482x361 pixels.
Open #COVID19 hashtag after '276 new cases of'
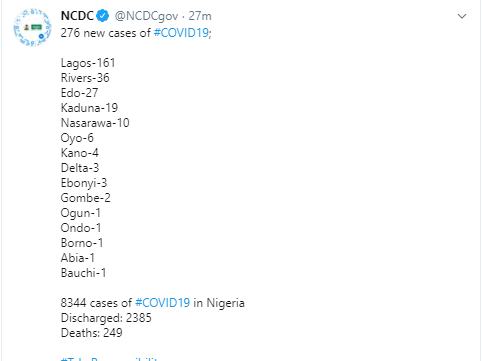pos(181,33)
